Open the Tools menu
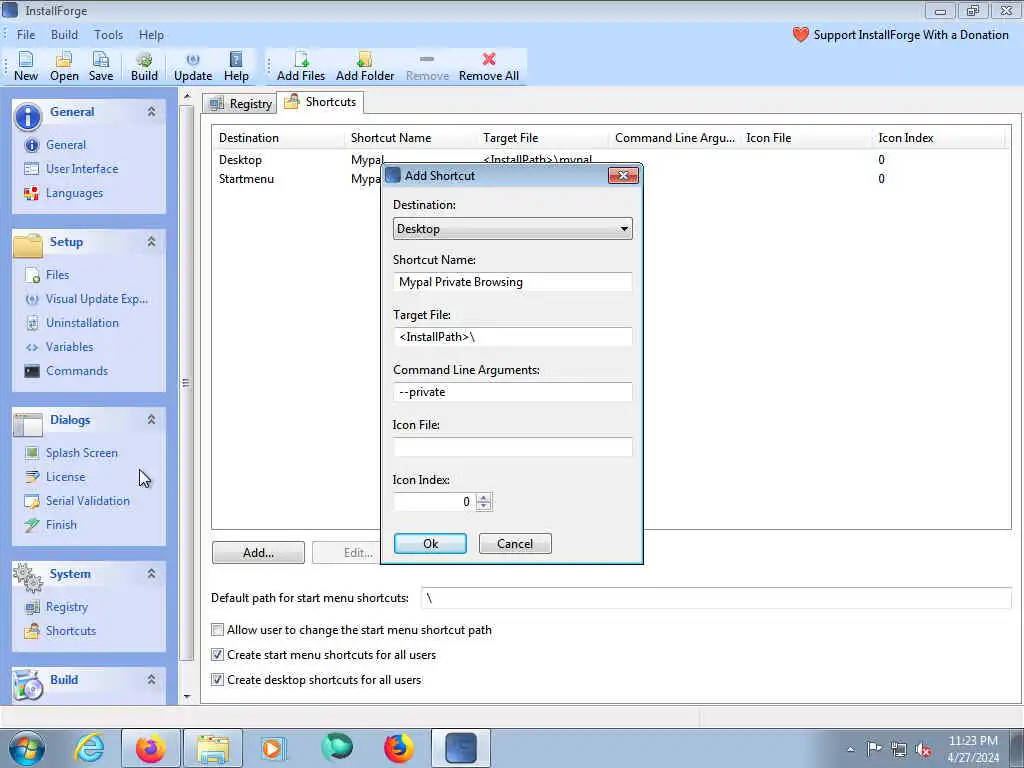Image resolution: width=1024 pixels, height=768 pixels. 108,35
